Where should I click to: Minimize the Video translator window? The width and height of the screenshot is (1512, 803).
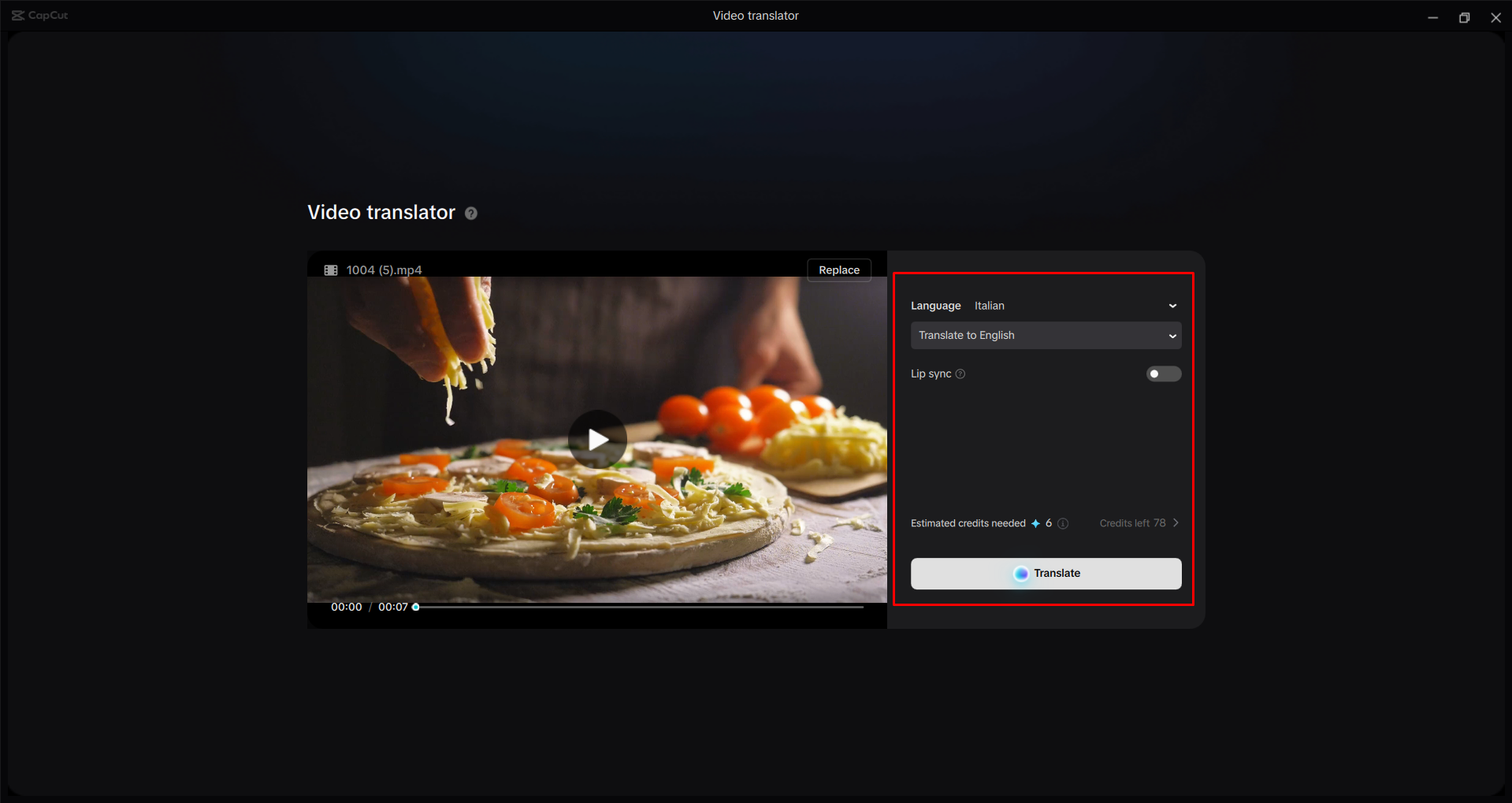click(x=1432, y=17)
